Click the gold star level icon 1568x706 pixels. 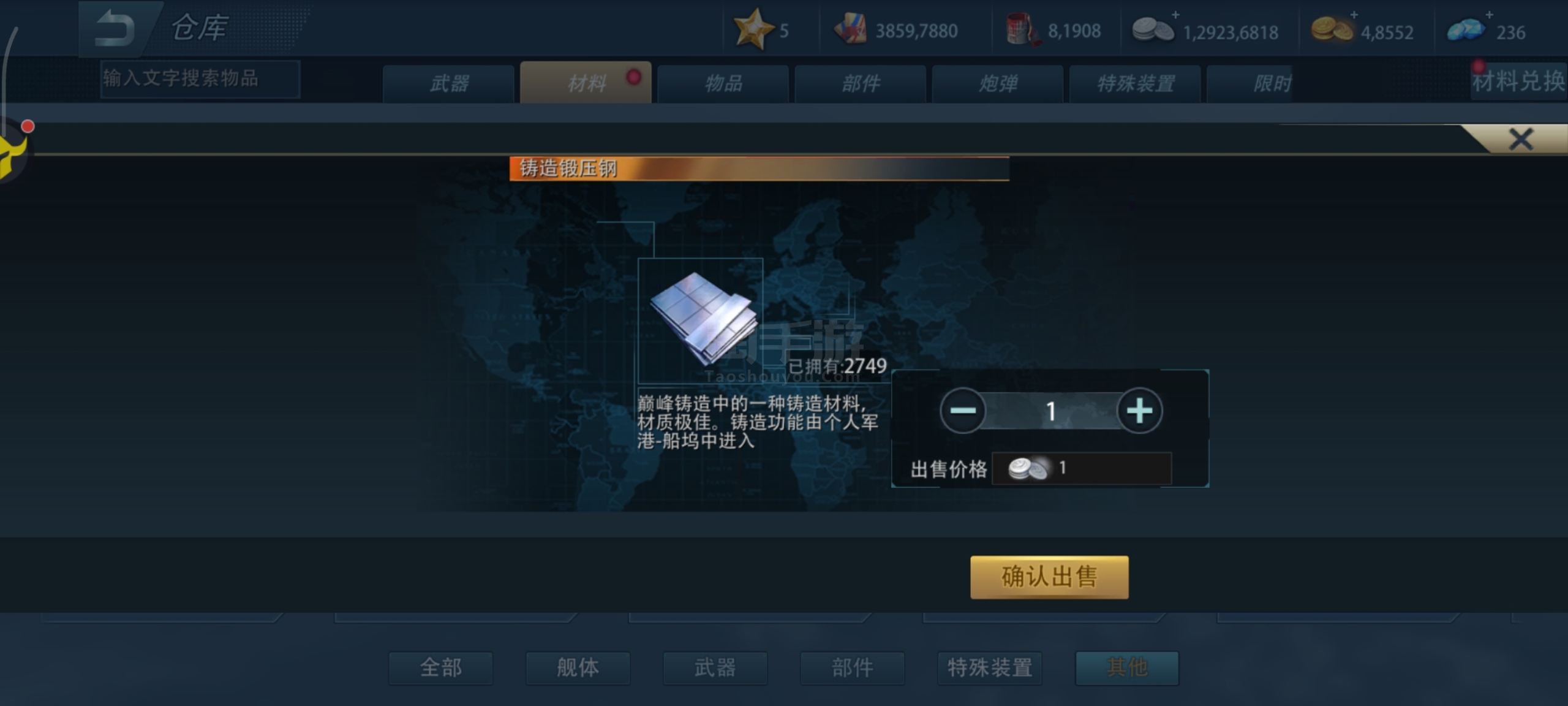pos(753,29)
